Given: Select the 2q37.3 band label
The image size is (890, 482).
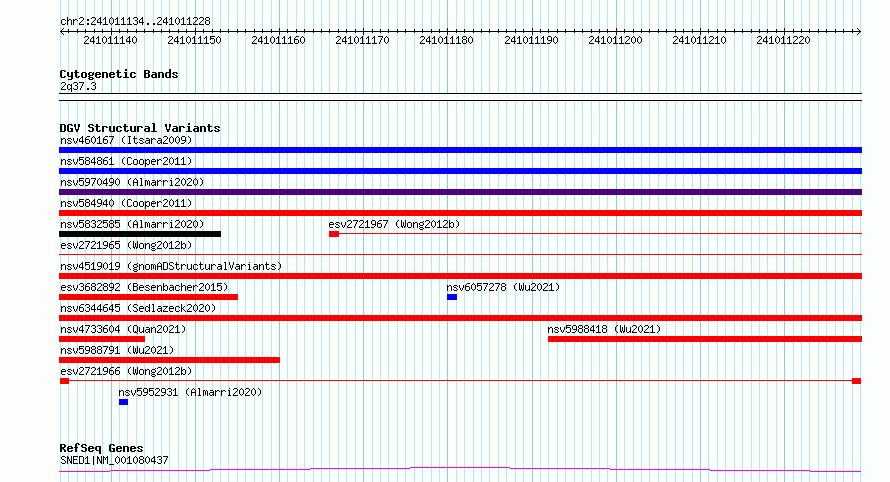Looking at the screenshot, I should tap(78, 86).
